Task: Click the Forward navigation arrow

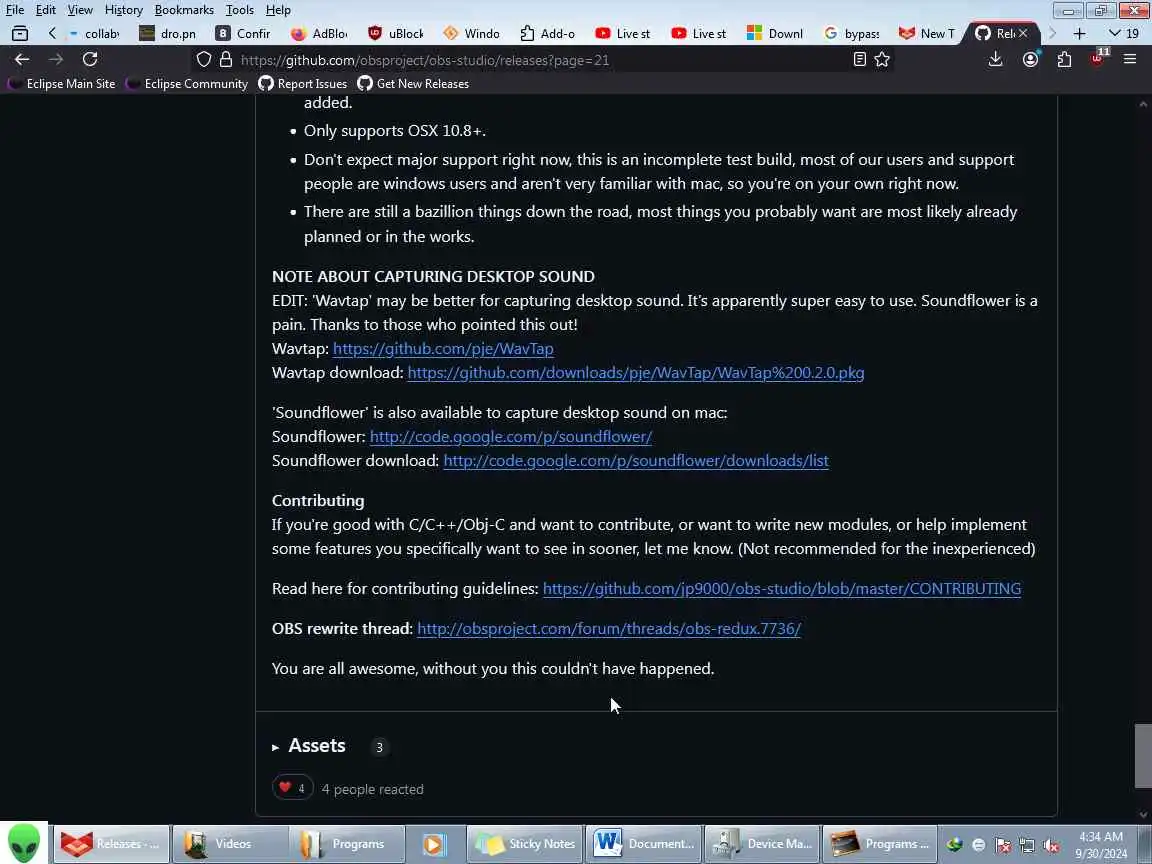Action: [56, 60]
